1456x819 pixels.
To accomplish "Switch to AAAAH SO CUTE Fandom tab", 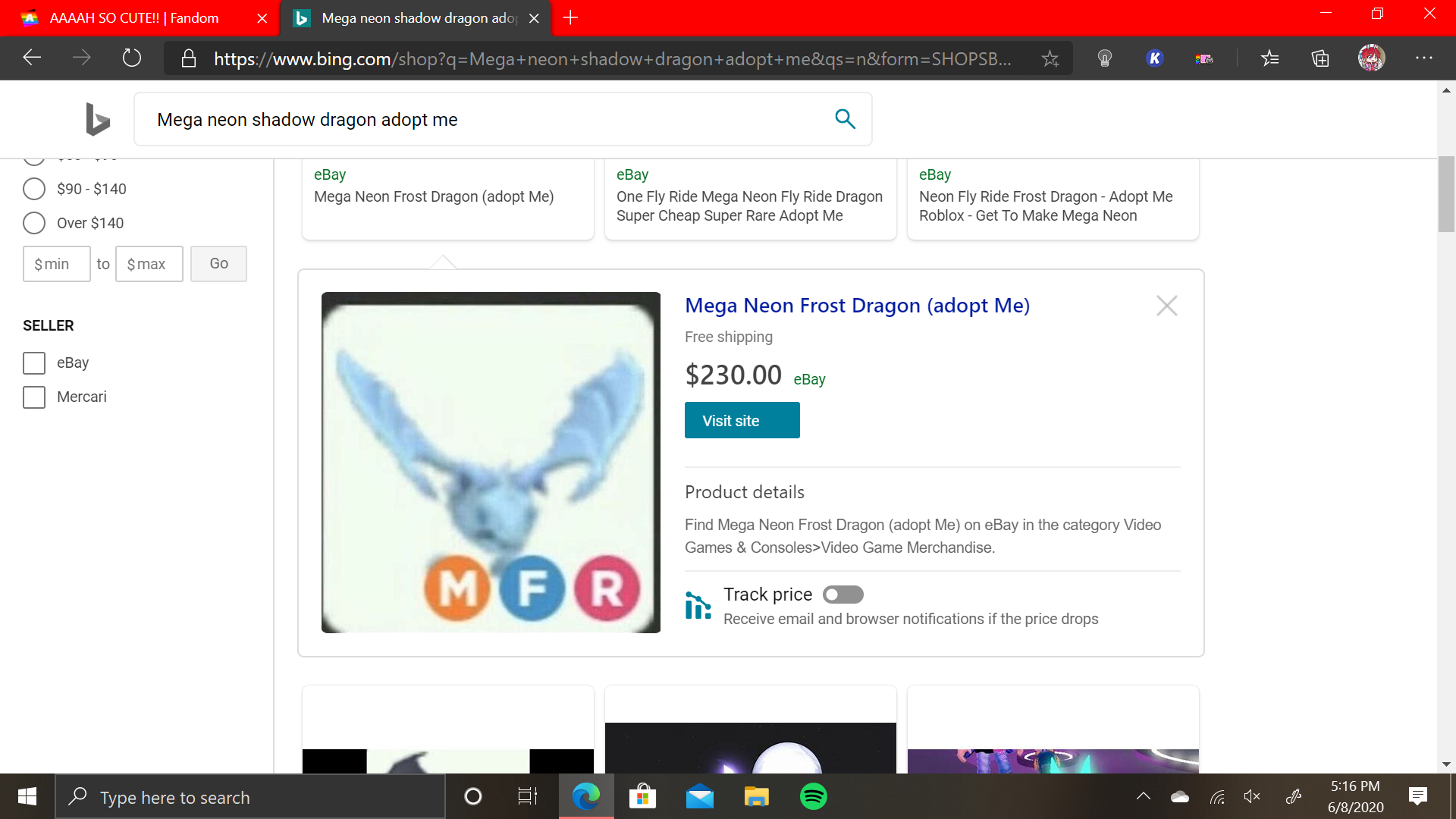I will (133, 18).
